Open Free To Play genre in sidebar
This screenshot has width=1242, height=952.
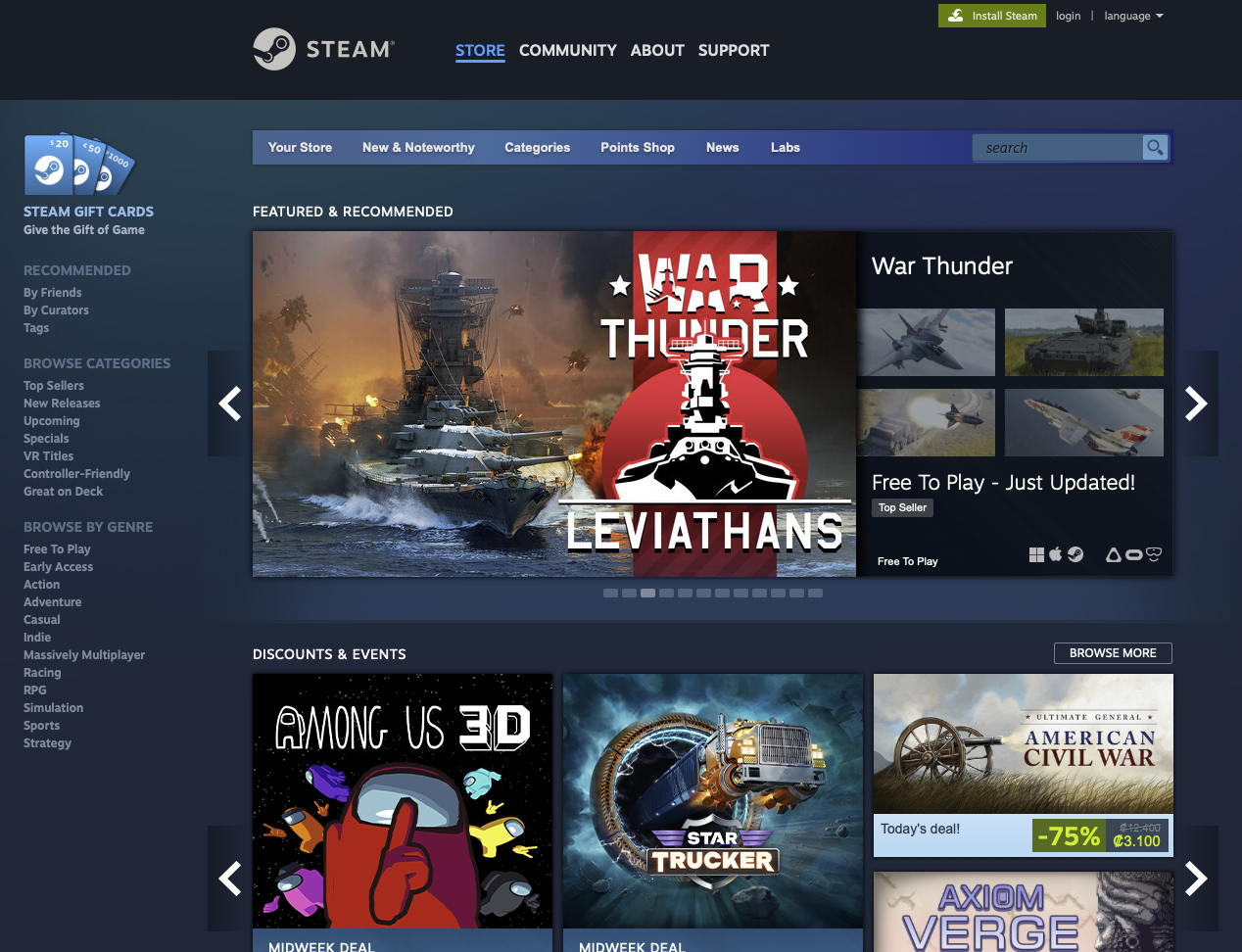click(57, 549)
